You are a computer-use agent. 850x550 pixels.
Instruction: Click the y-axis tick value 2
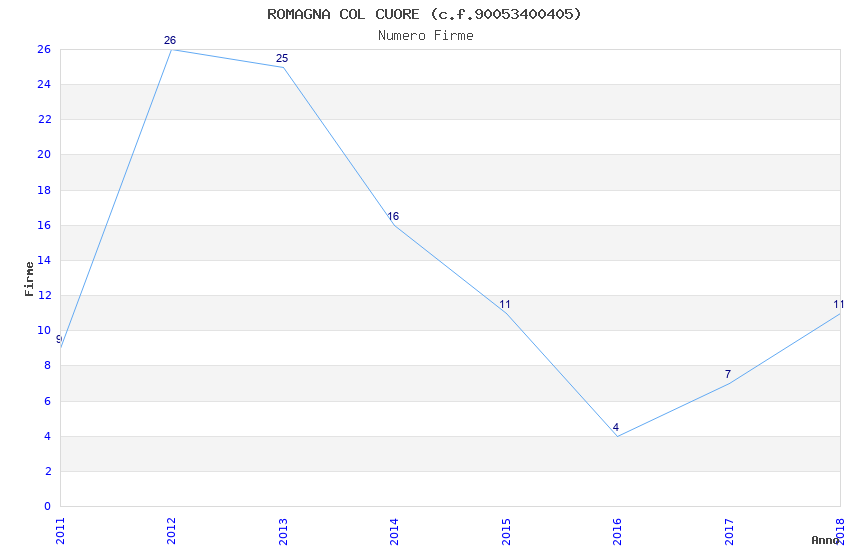click(x=47, y=471)
